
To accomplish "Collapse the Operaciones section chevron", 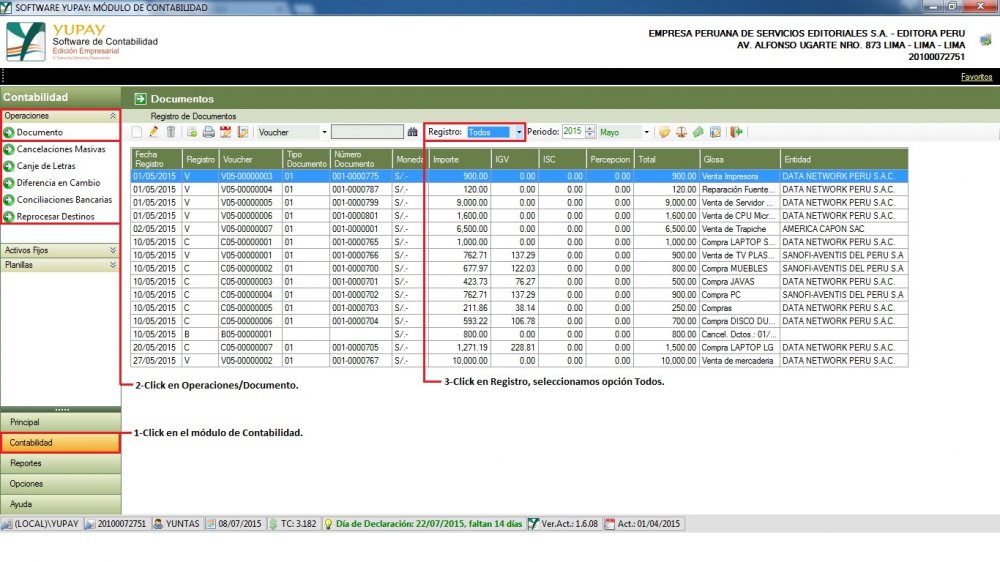I will [113, 116].
